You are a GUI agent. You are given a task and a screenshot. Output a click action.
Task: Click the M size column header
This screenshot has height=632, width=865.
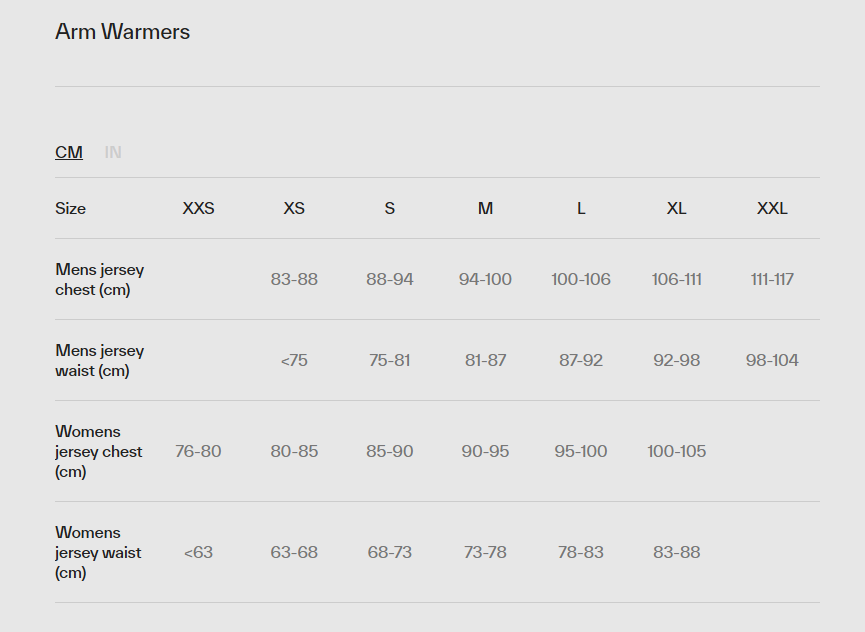tap(485, 208)
